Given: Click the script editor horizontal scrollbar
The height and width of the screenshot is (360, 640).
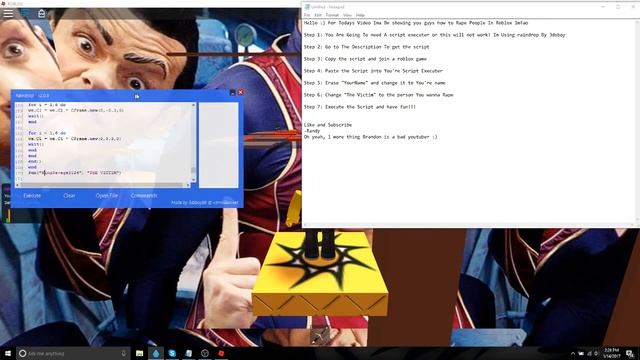Looking at the screenshot, I should pyautogui.click(x=103, y=185).
